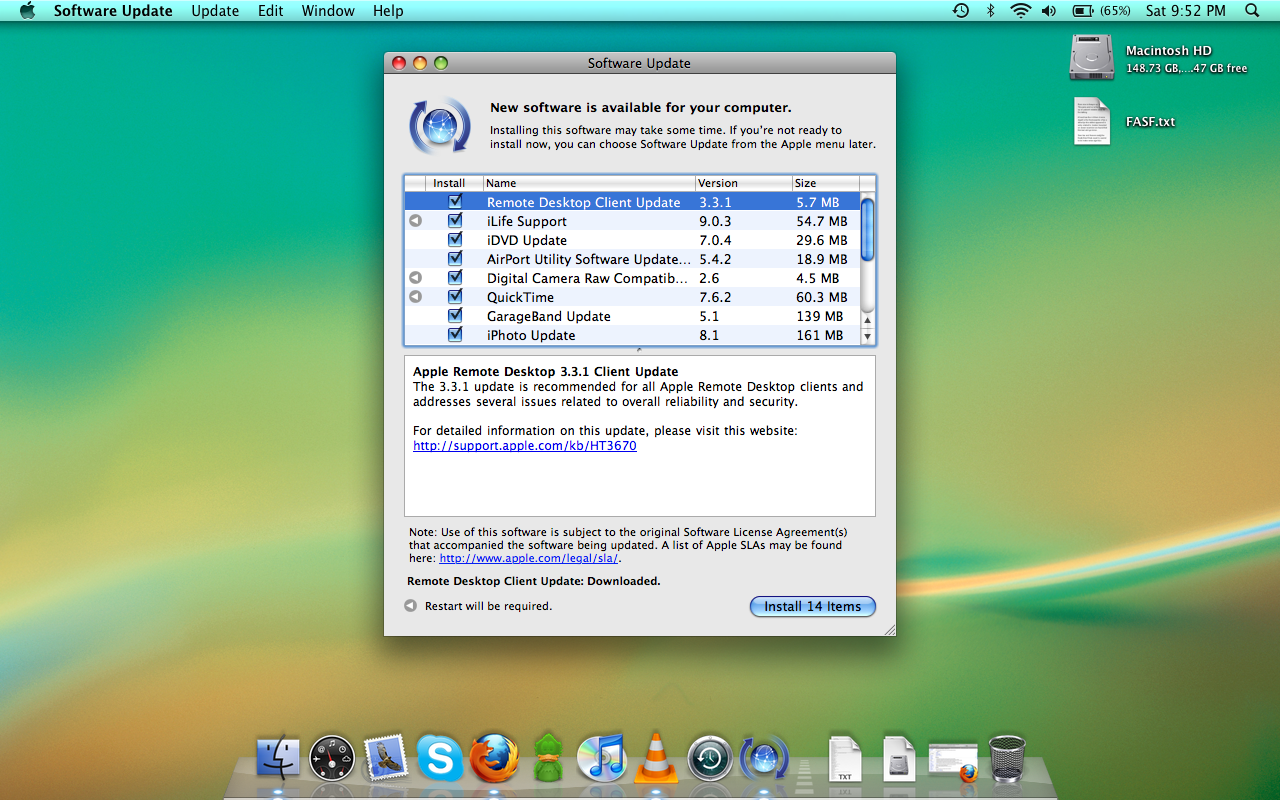This screenshot has width=1280, height=800.
Task: Click restart arrow on Digital Camera Raw row
Action: pos(415,278)
